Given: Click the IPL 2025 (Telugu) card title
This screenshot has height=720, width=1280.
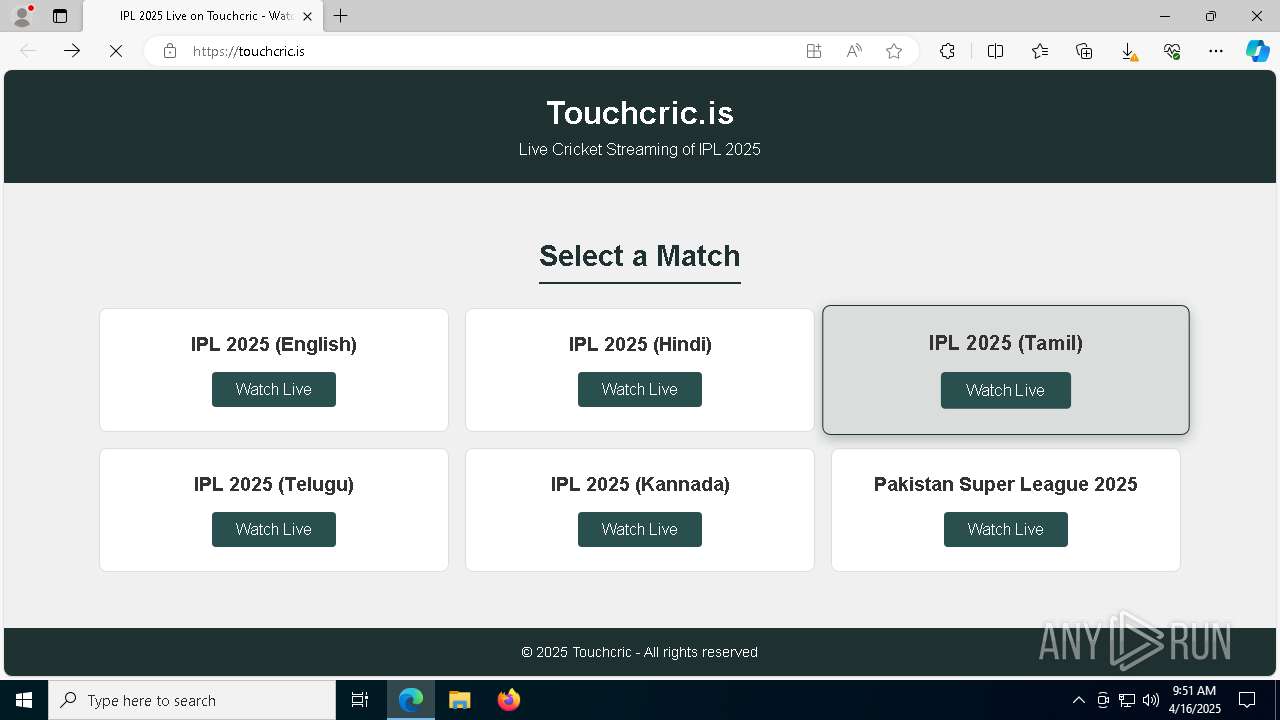Looking at the screenshot, I should point(274,484).
